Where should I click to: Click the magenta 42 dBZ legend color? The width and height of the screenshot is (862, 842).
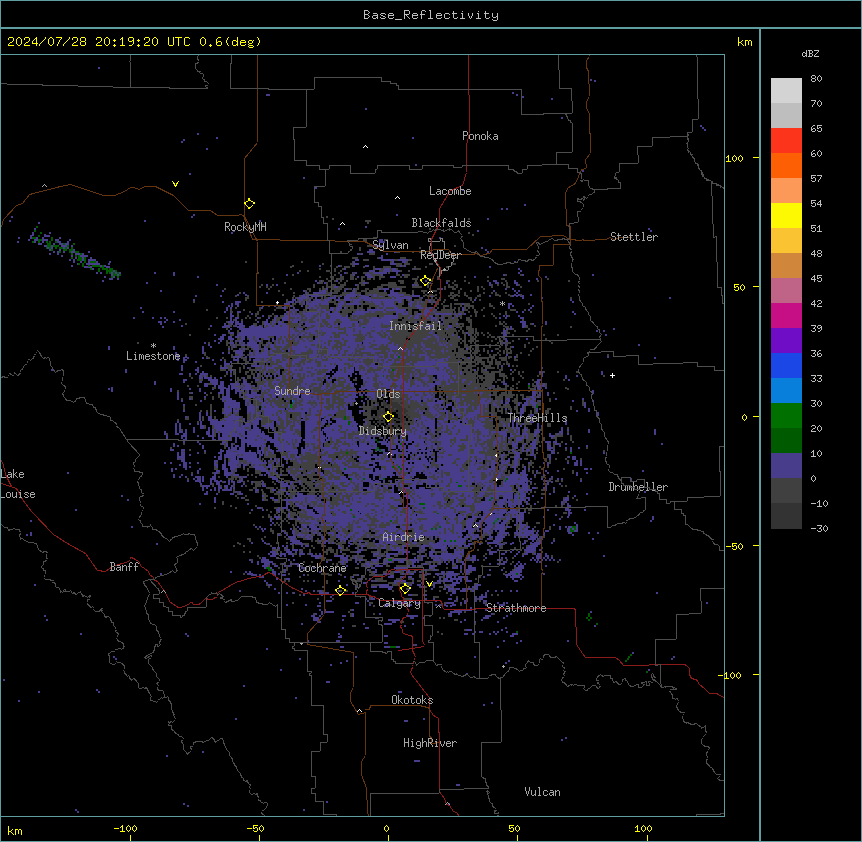tap(786, 315)
